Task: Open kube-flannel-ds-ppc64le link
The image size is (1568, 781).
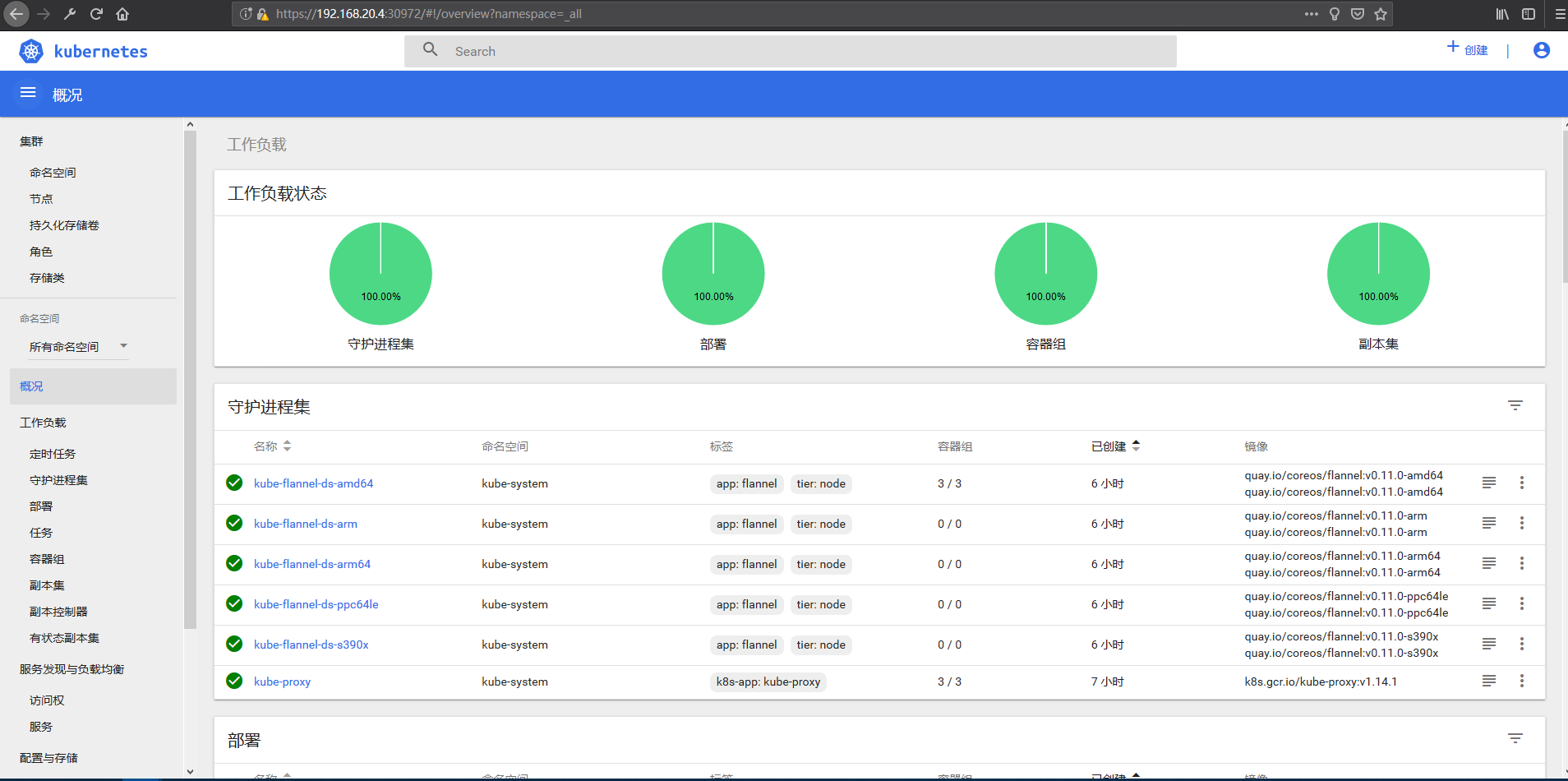Action: point(316,604)
